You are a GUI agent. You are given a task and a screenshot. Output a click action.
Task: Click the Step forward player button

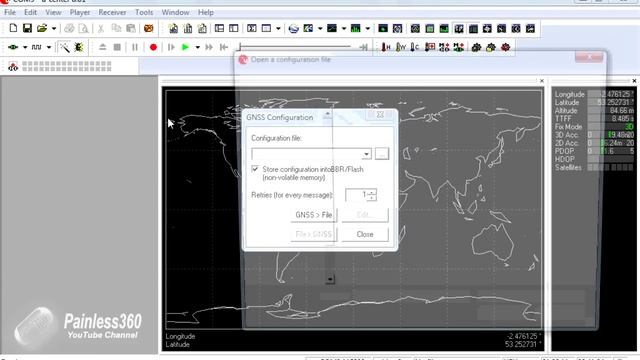(171, 47)
